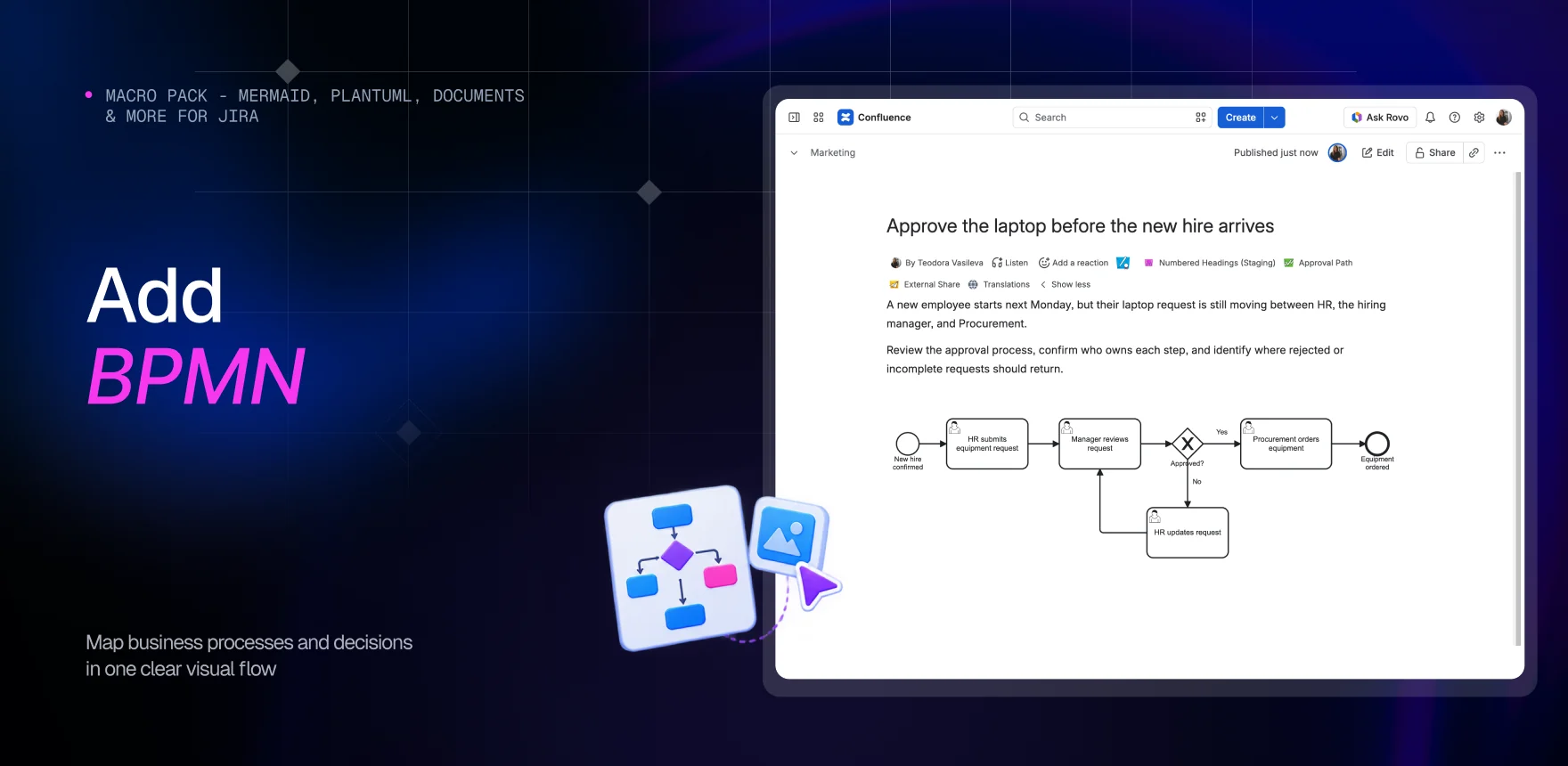Open Translations globe item

click(1000, 285)
